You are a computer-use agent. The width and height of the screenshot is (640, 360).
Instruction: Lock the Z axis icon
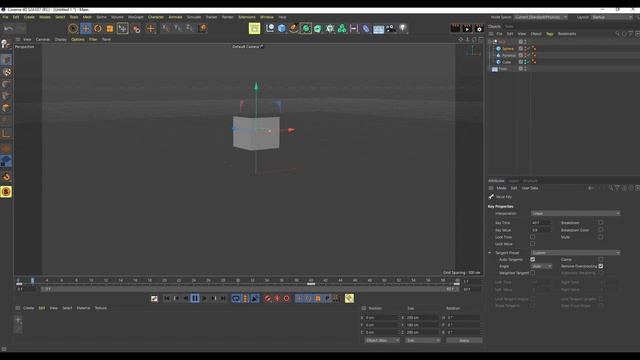coord(189,28)
